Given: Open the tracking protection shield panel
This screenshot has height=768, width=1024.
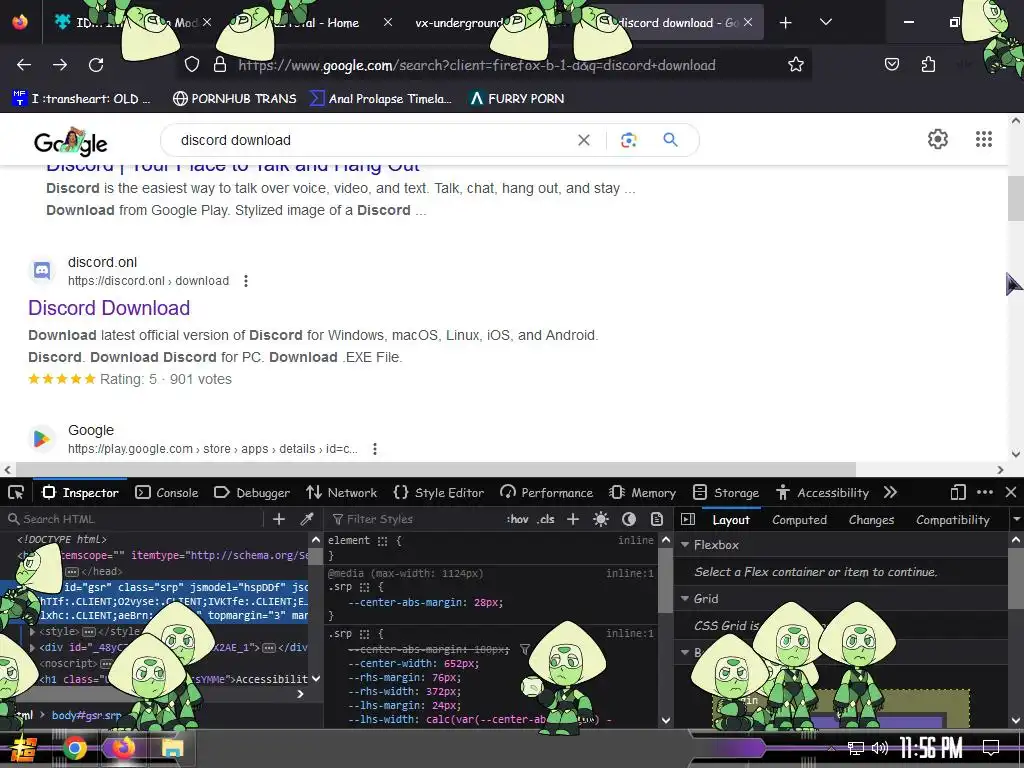Looking at the screenshot, I should click(x=191, y=65).
